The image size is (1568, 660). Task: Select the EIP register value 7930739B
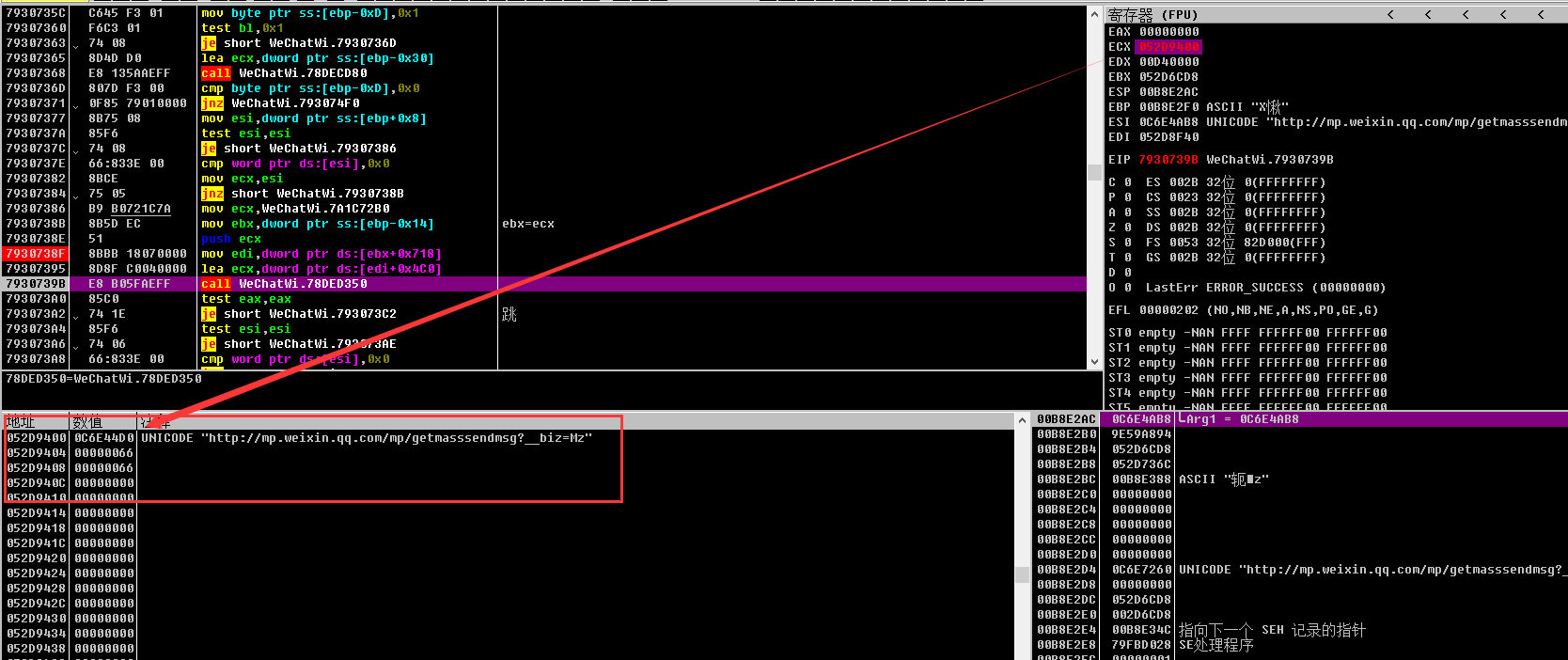click(1168, 160)
